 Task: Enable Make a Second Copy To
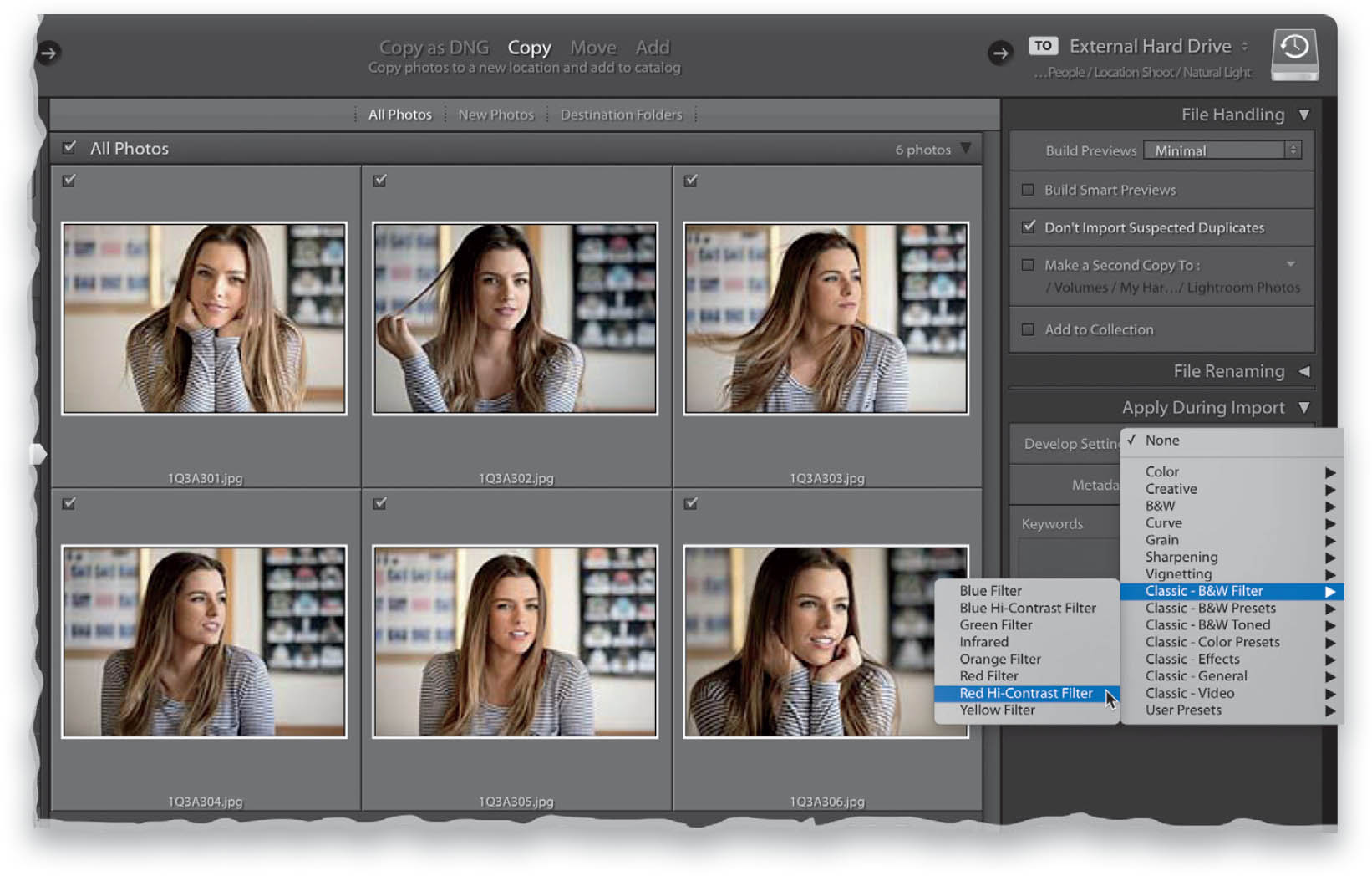coord(1029,265)
